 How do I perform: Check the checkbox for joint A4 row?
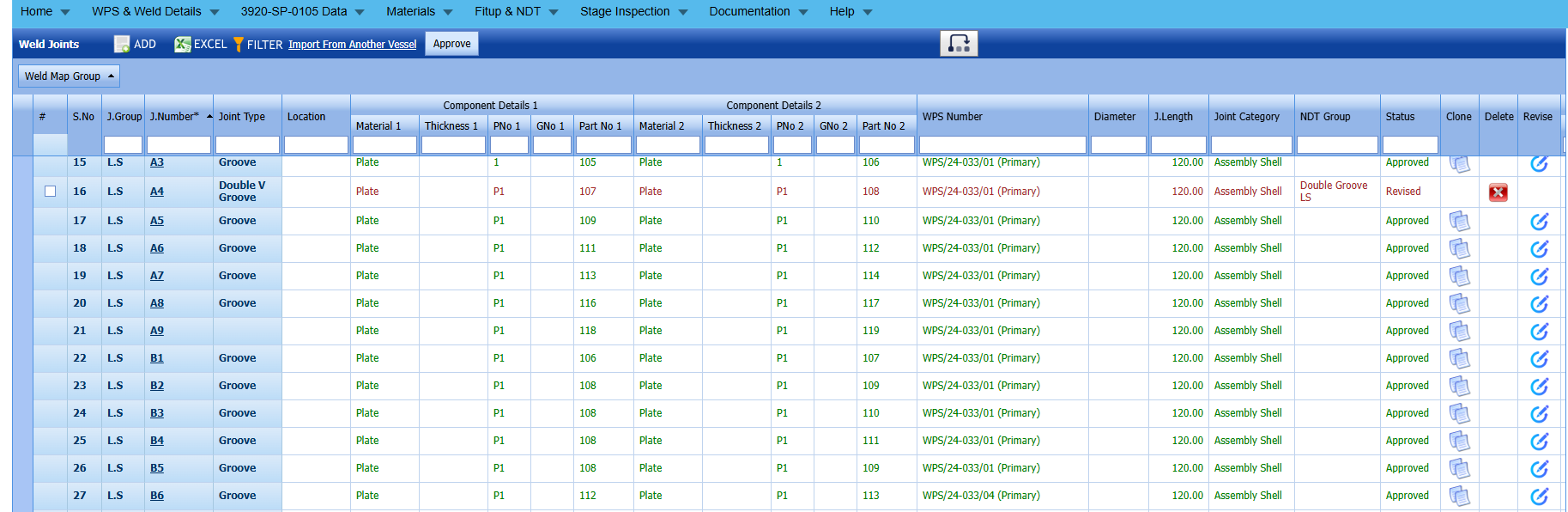[51, 192]
